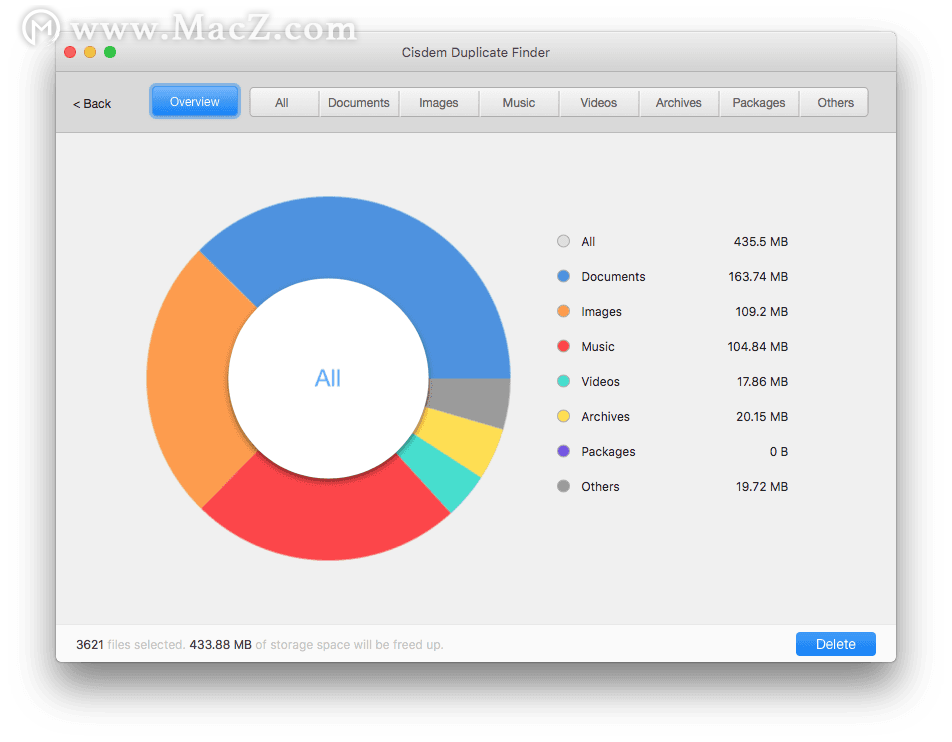Switch to the All tab
Viewport: 952px width, 742px height.
282,103
